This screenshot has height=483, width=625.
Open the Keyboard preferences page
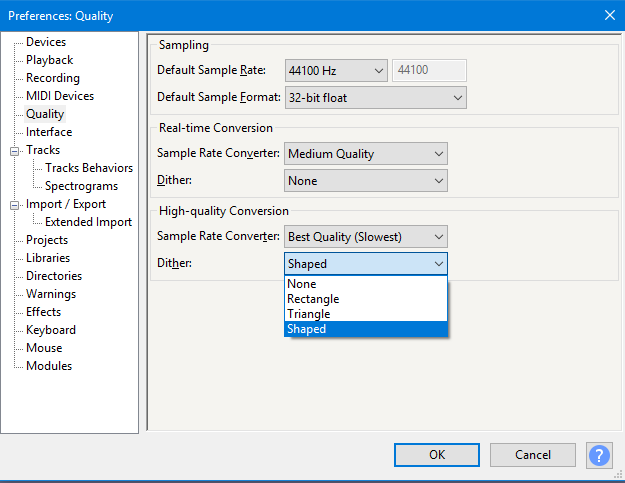click(51, 330)
